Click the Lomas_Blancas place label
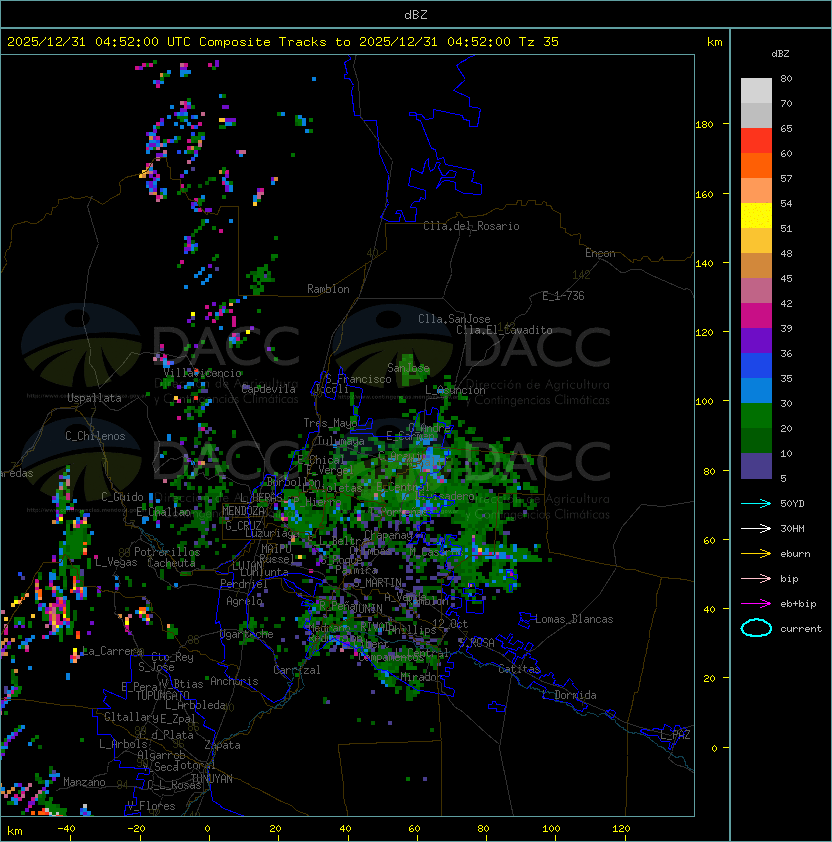Viewport: 832px width, 842px height. point(574,619)
